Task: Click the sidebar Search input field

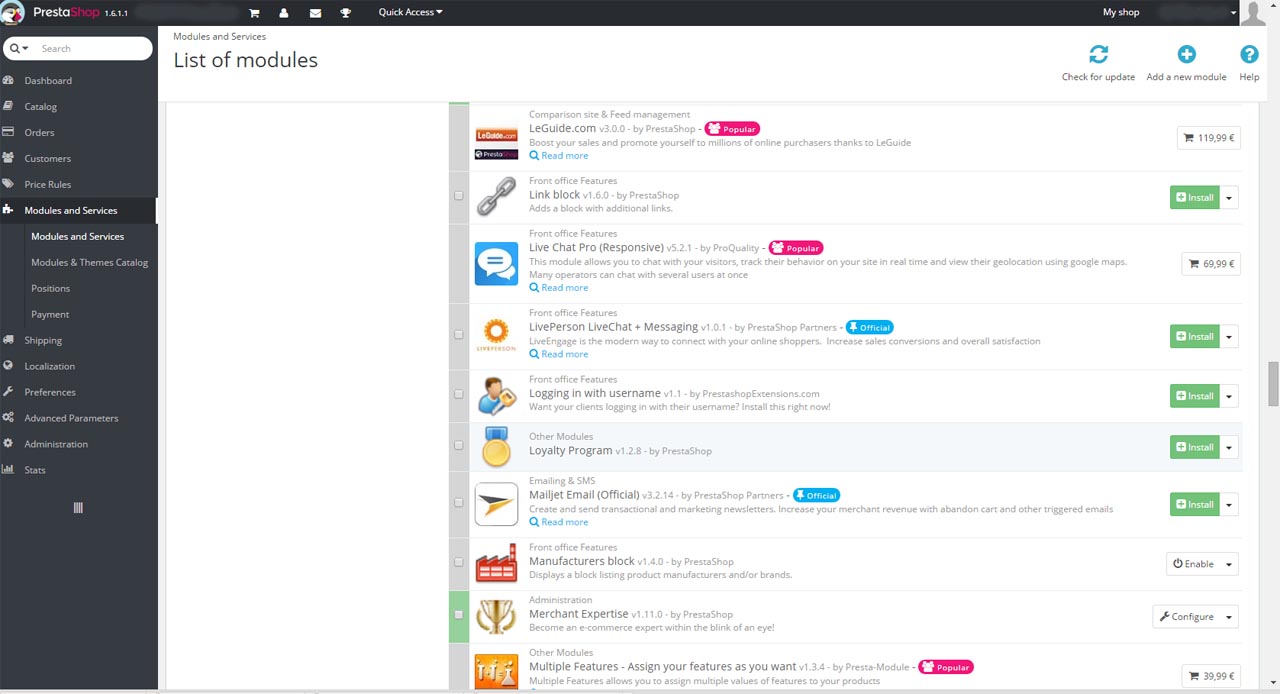Action: (92, 48)
